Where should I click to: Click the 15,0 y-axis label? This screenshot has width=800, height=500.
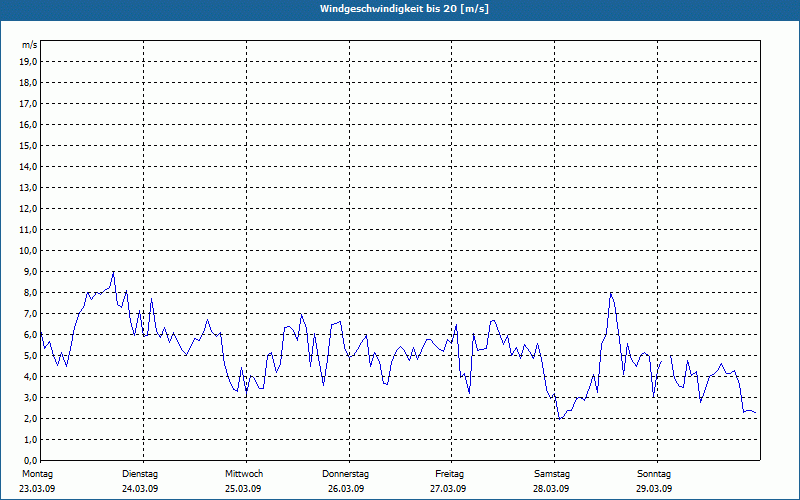tap(28, 145)
